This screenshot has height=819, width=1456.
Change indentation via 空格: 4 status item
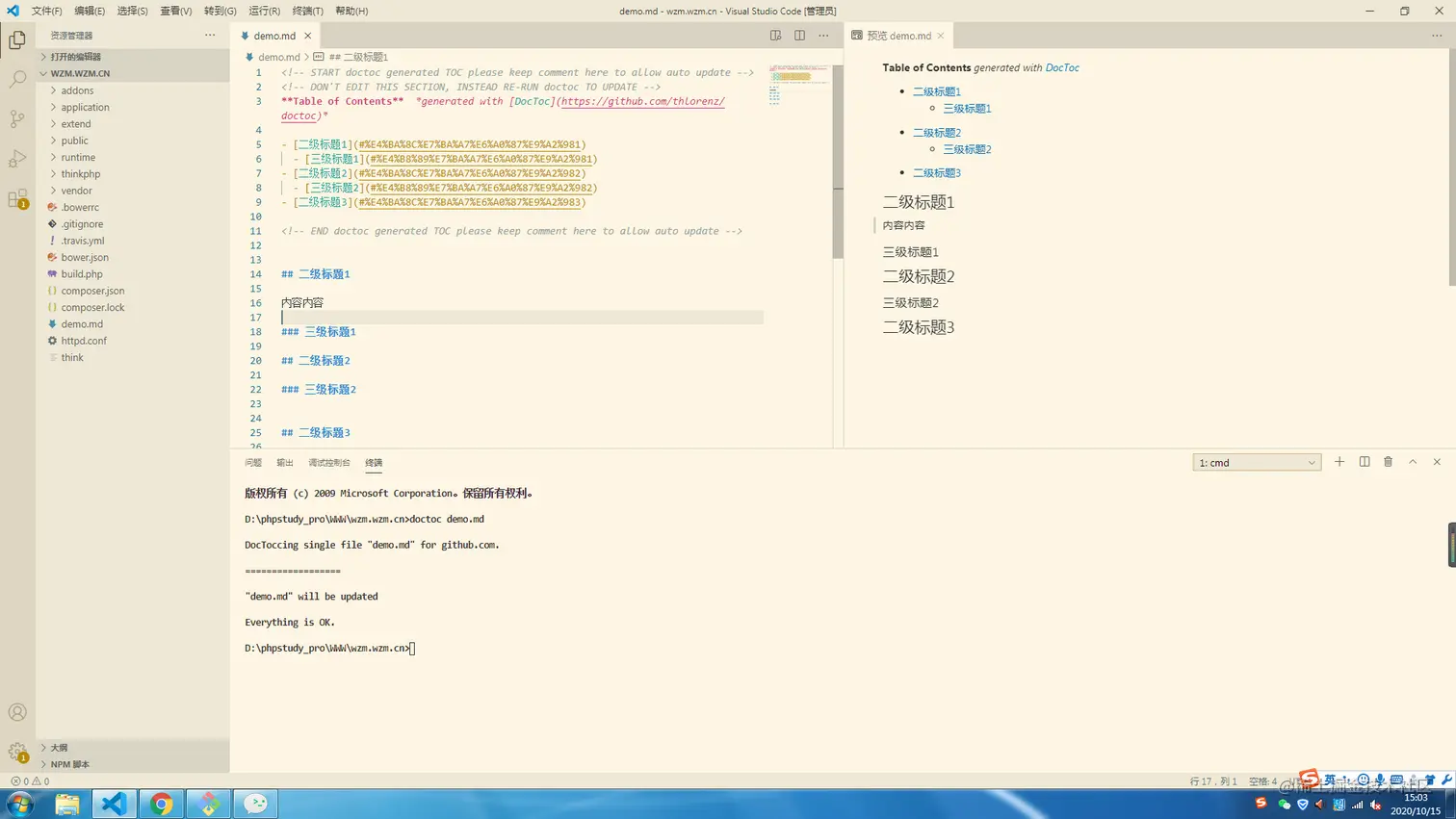(x=1262, y=781)
